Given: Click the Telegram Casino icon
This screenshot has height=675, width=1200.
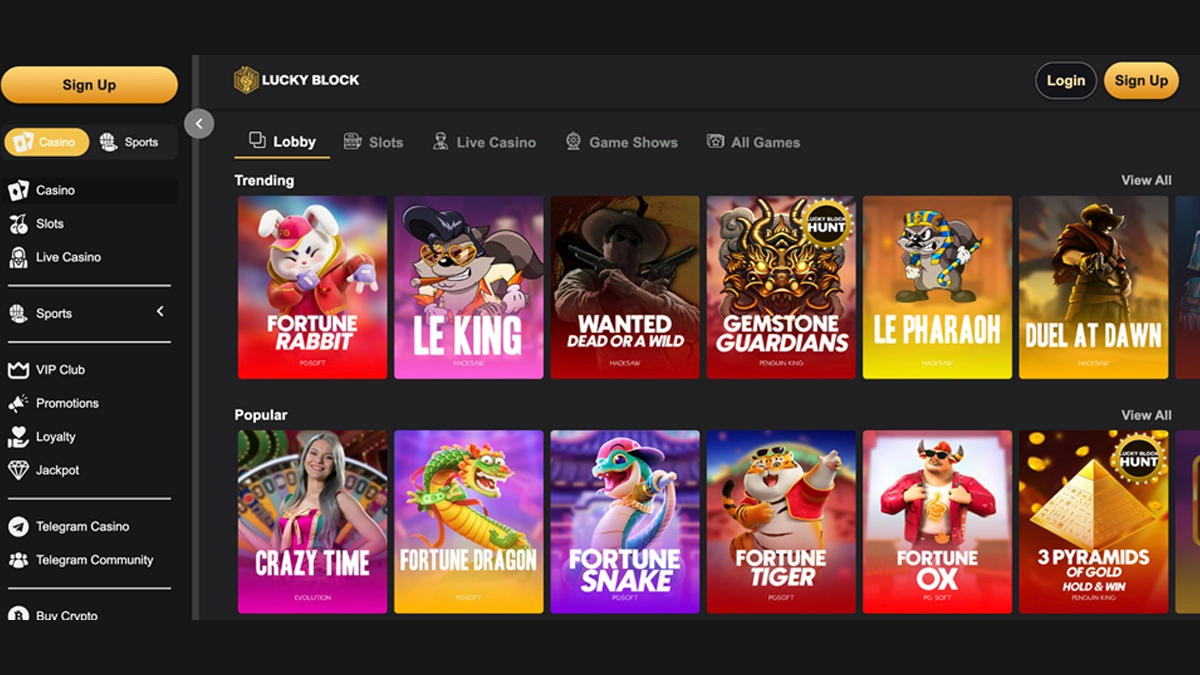Looking at the screenshot, I should 18,526.
